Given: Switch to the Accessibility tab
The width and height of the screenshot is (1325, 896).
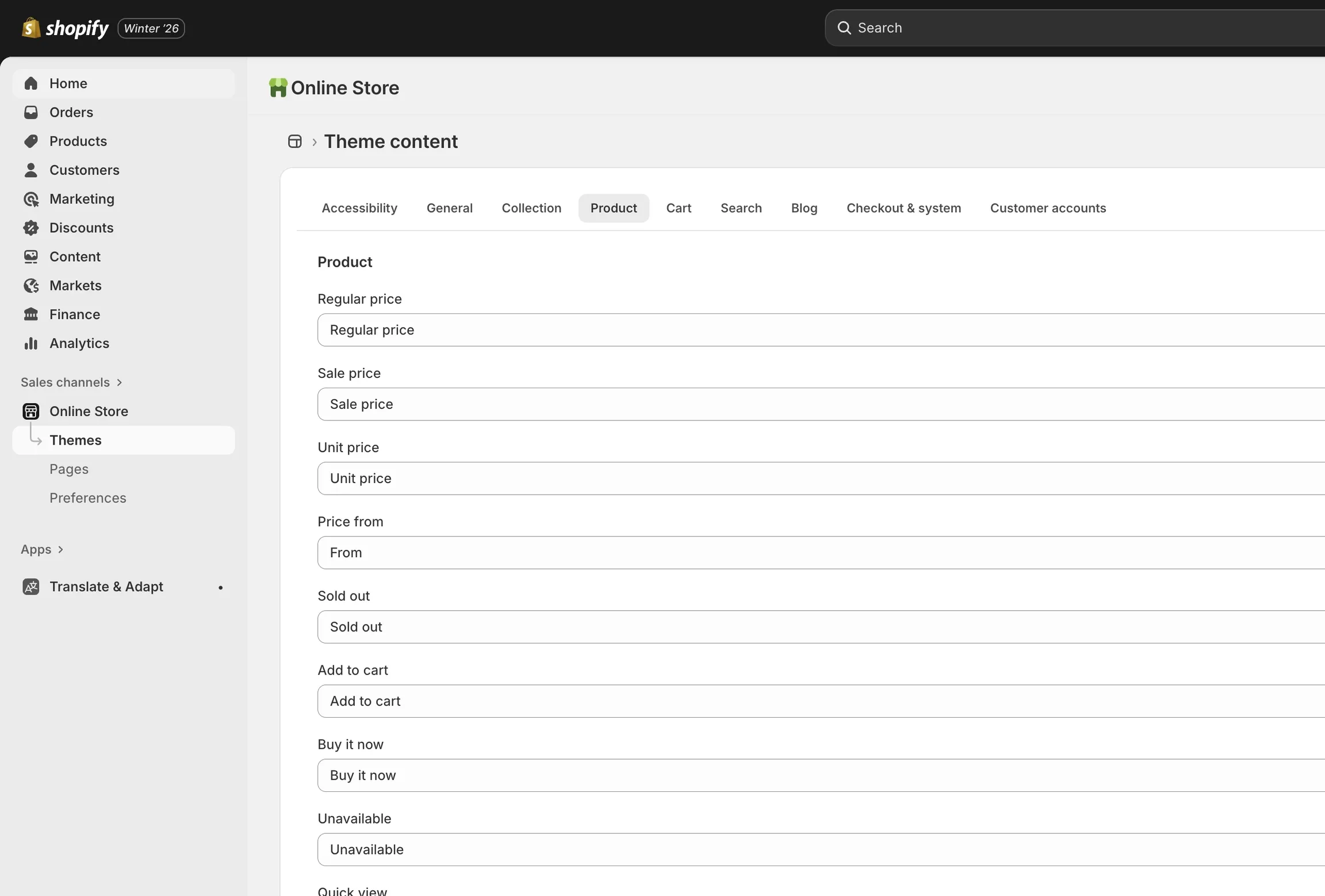Looking at the screenshot, I should click(359, 208).
